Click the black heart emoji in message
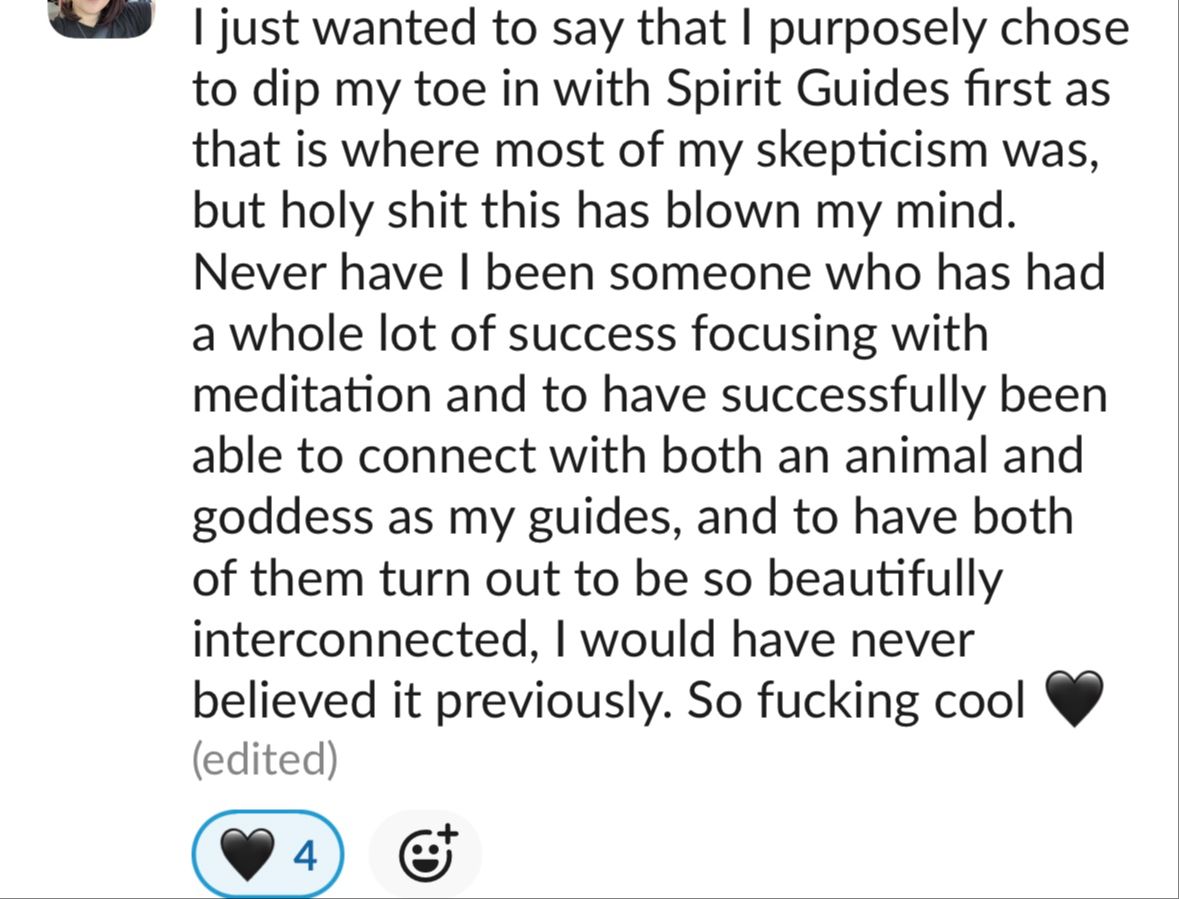 click(x=1073, y=700)
